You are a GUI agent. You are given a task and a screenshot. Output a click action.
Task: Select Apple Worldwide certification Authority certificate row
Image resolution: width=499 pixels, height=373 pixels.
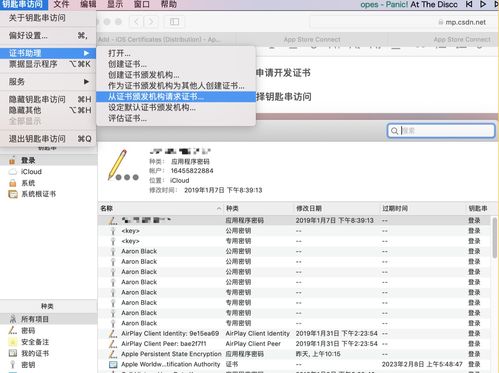(x=294, y=364)
